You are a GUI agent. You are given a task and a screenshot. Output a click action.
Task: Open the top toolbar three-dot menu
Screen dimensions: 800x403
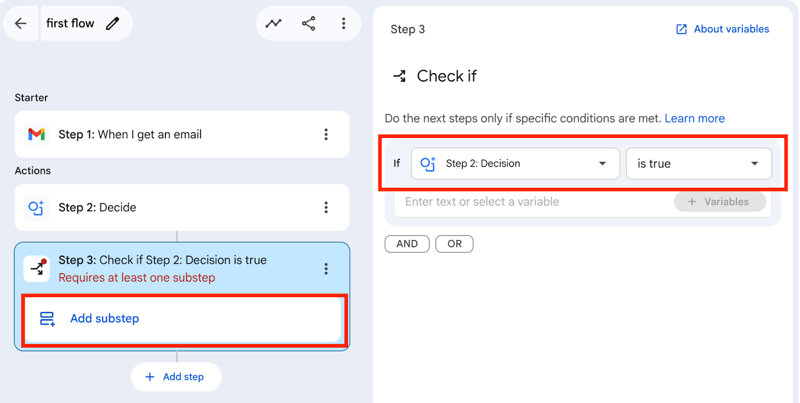tap(343, 23)
